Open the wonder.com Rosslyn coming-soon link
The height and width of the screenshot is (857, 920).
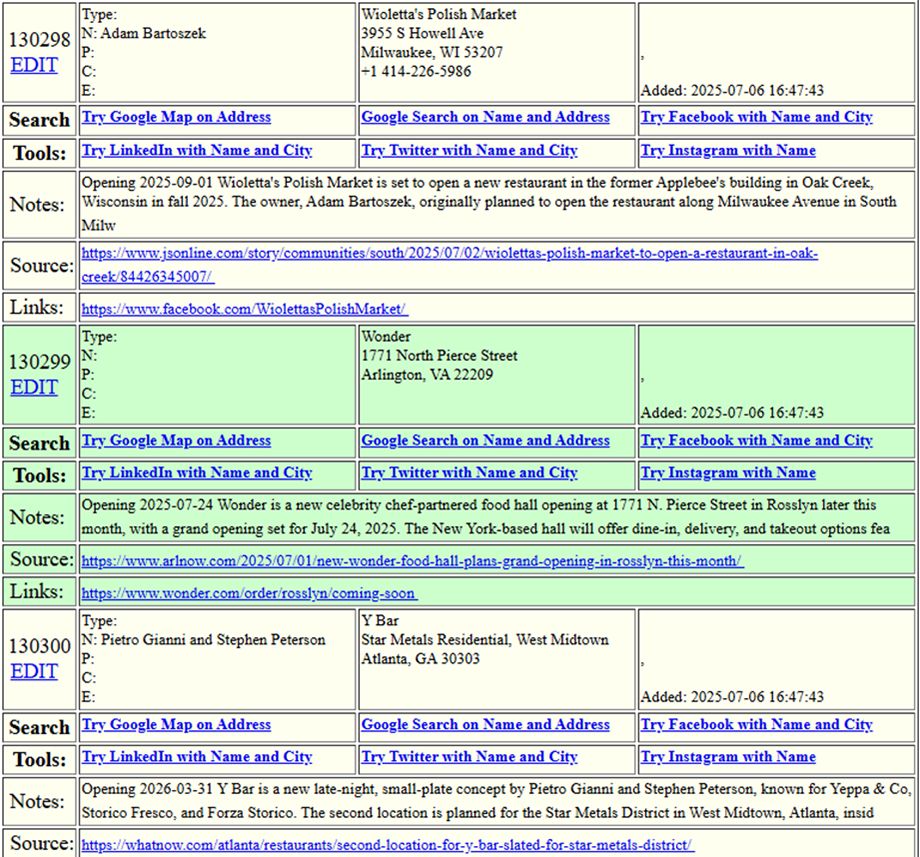[x=248, y=594]
